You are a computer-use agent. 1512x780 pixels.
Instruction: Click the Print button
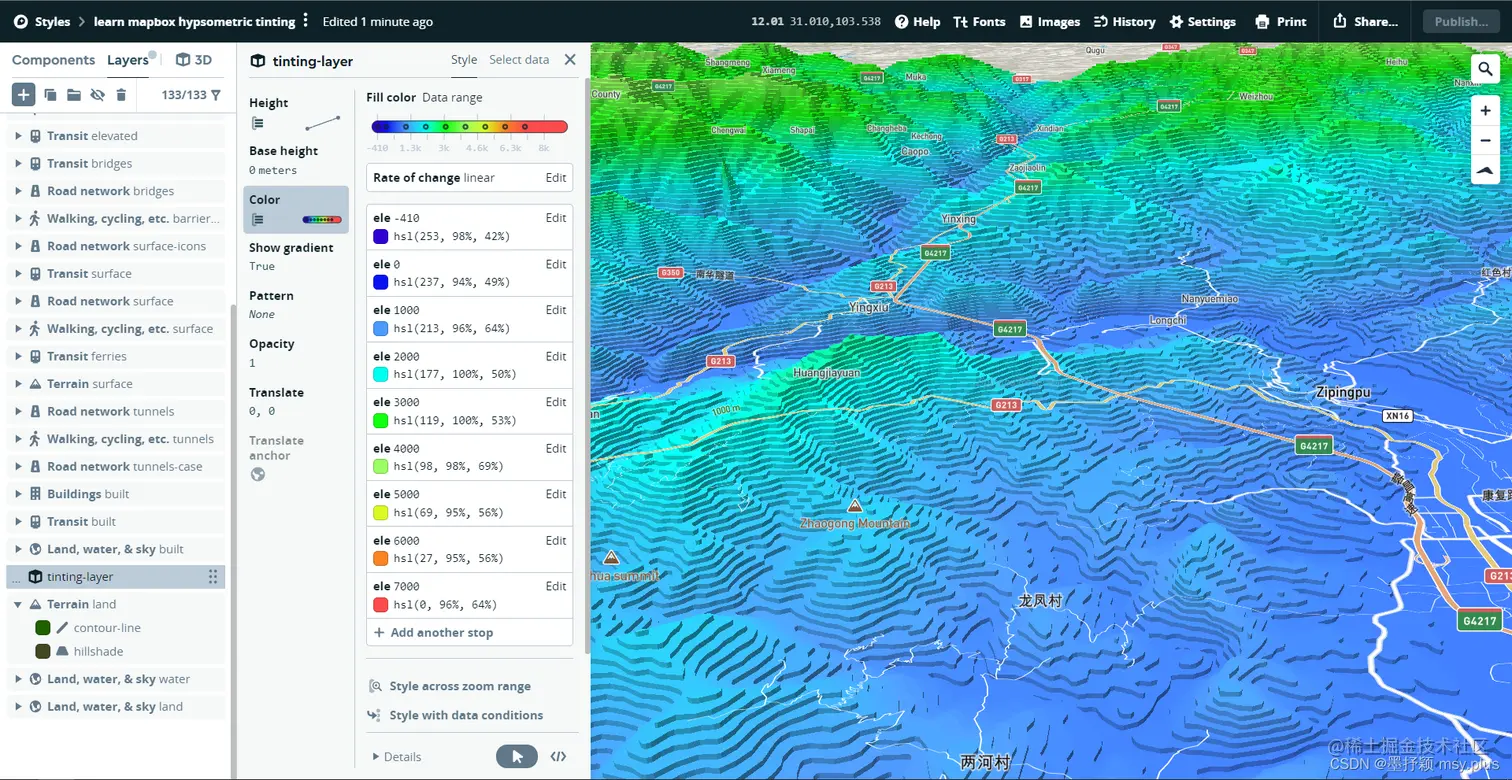[x=1281, y=21]
